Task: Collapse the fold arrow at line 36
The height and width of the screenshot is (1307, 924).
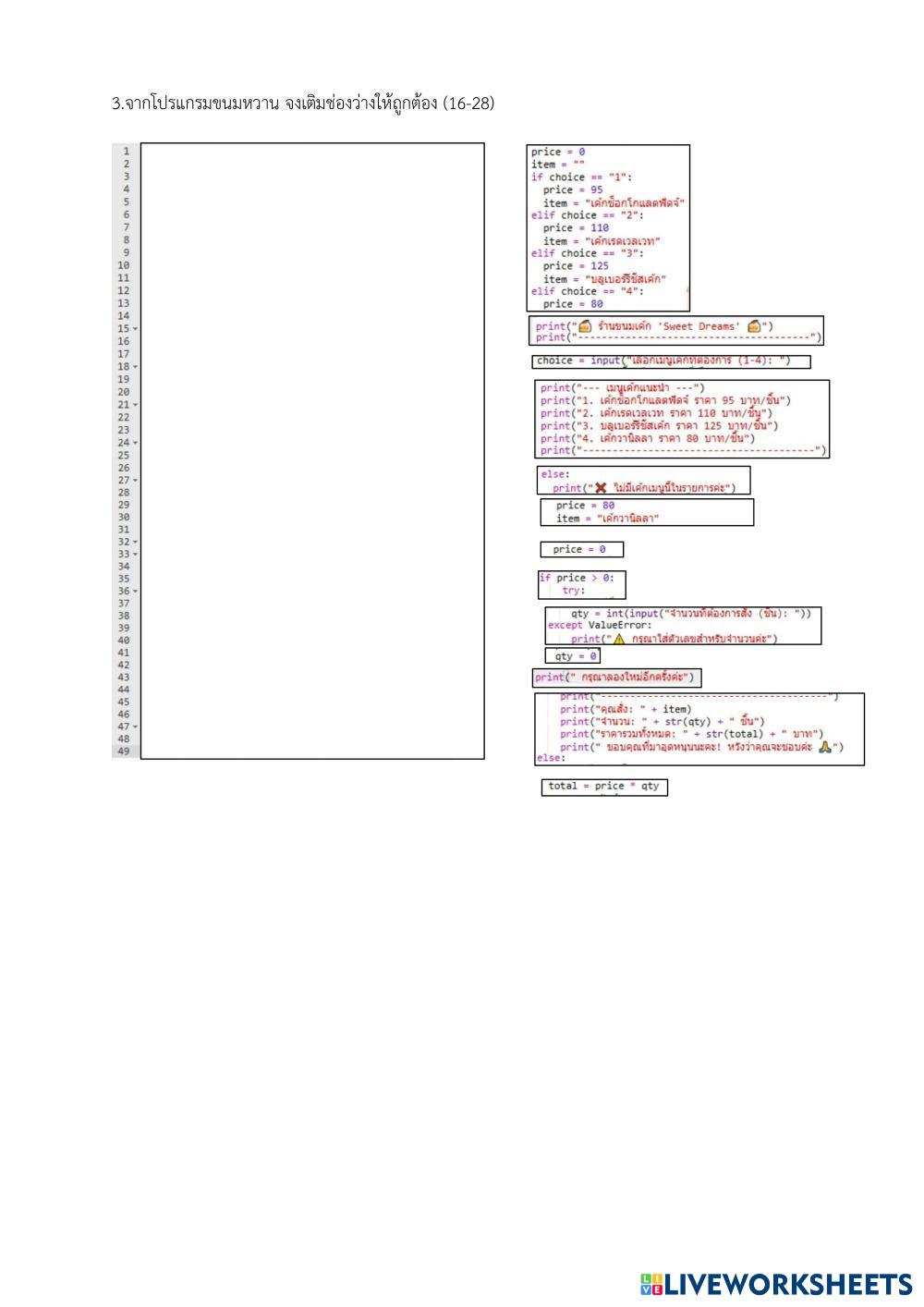Action: tap(136, 592)
